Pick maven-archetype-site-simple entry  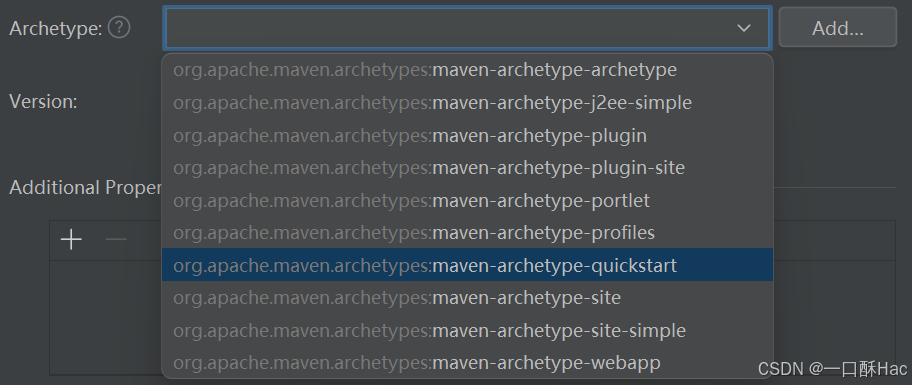(467, 330)
